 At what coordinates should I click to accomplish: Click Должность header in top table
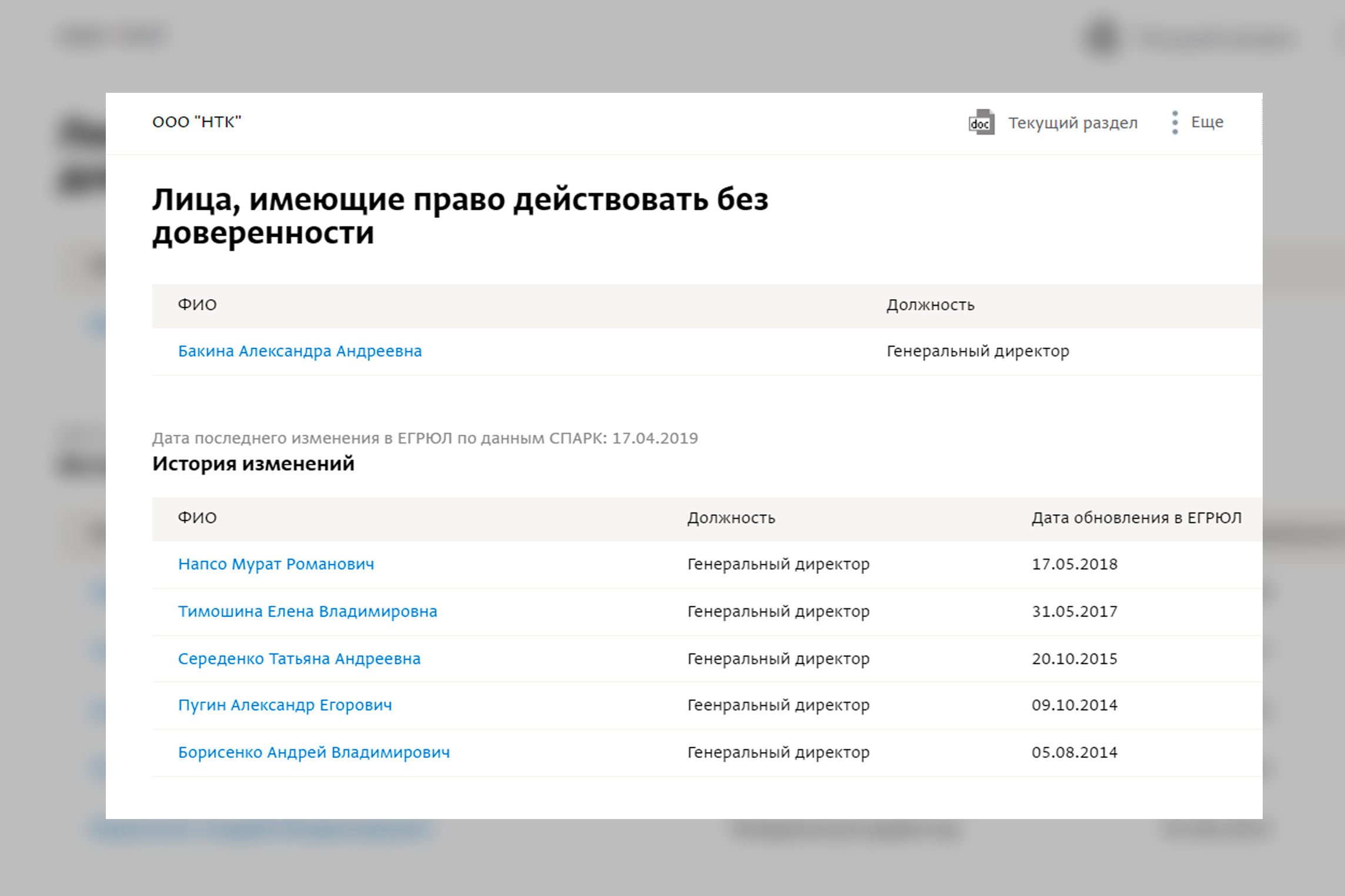point(930,305)
